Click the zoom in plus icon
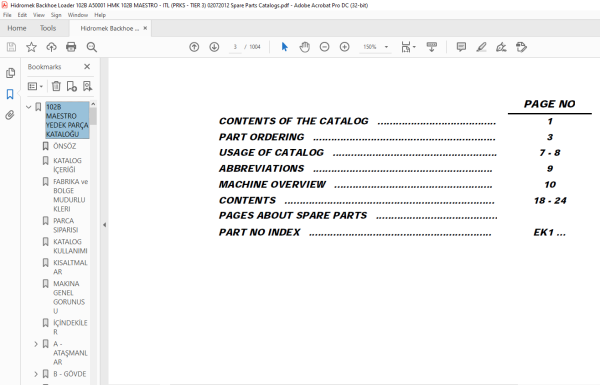The height and width of the screenshot is (385, 600). click(x=344, y=47)
